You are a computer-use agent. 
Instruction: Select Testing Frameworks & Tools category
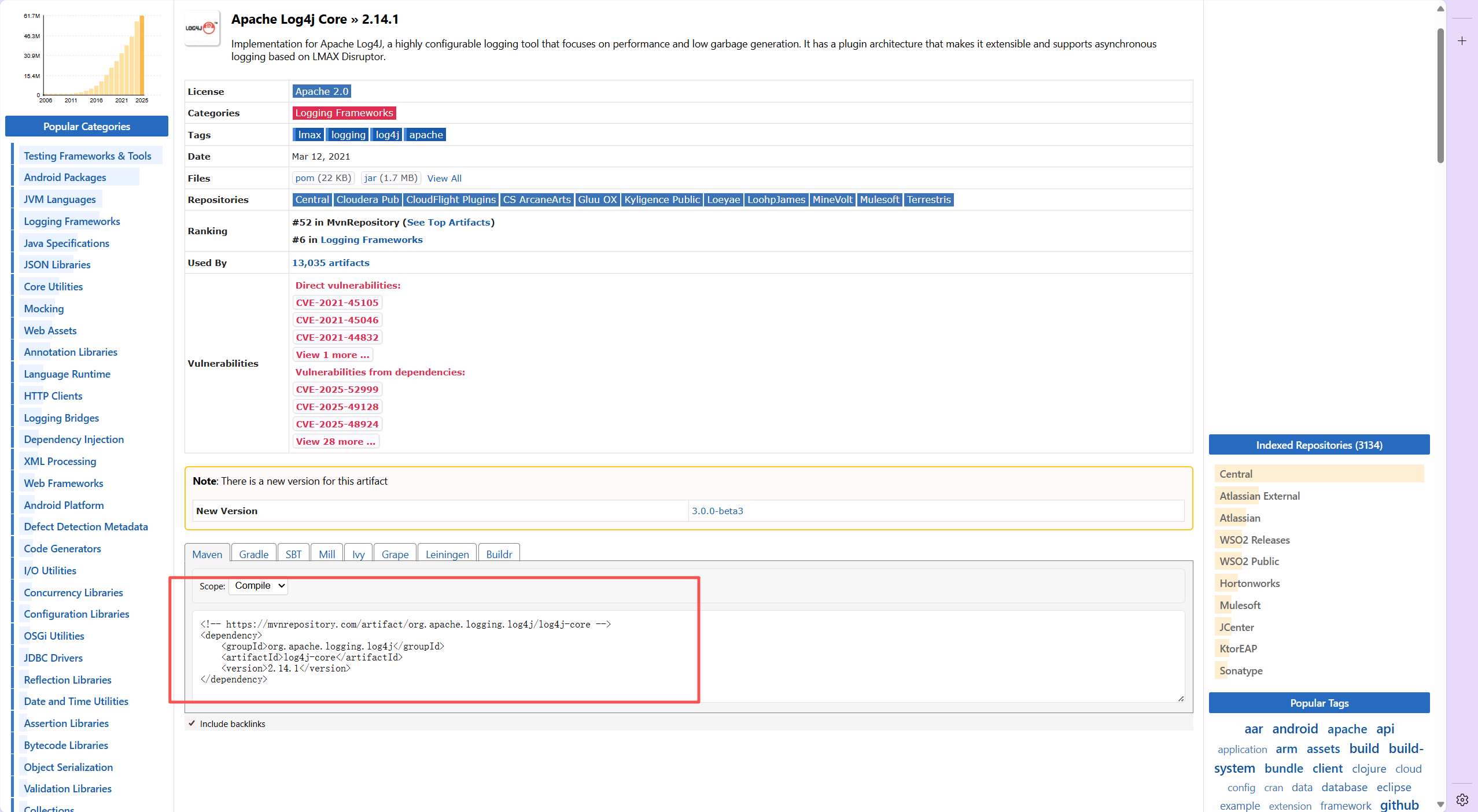(87, 156)
